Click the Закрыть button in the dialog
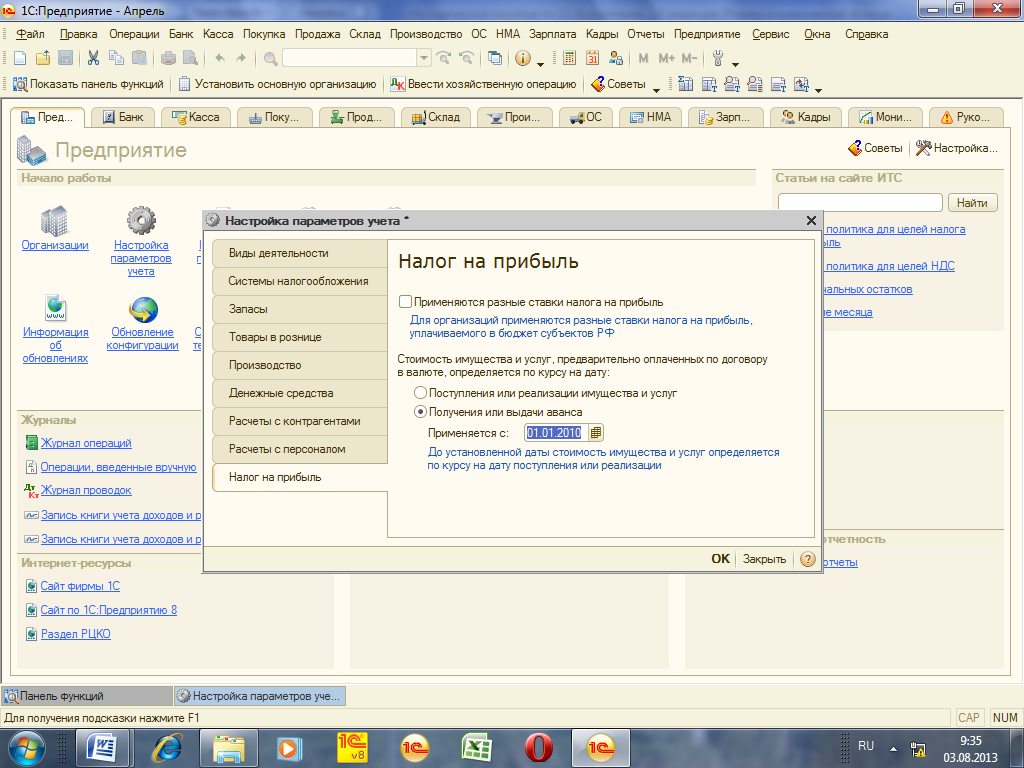The height and width of the screenshot is (768, 1024). (764, 559)
